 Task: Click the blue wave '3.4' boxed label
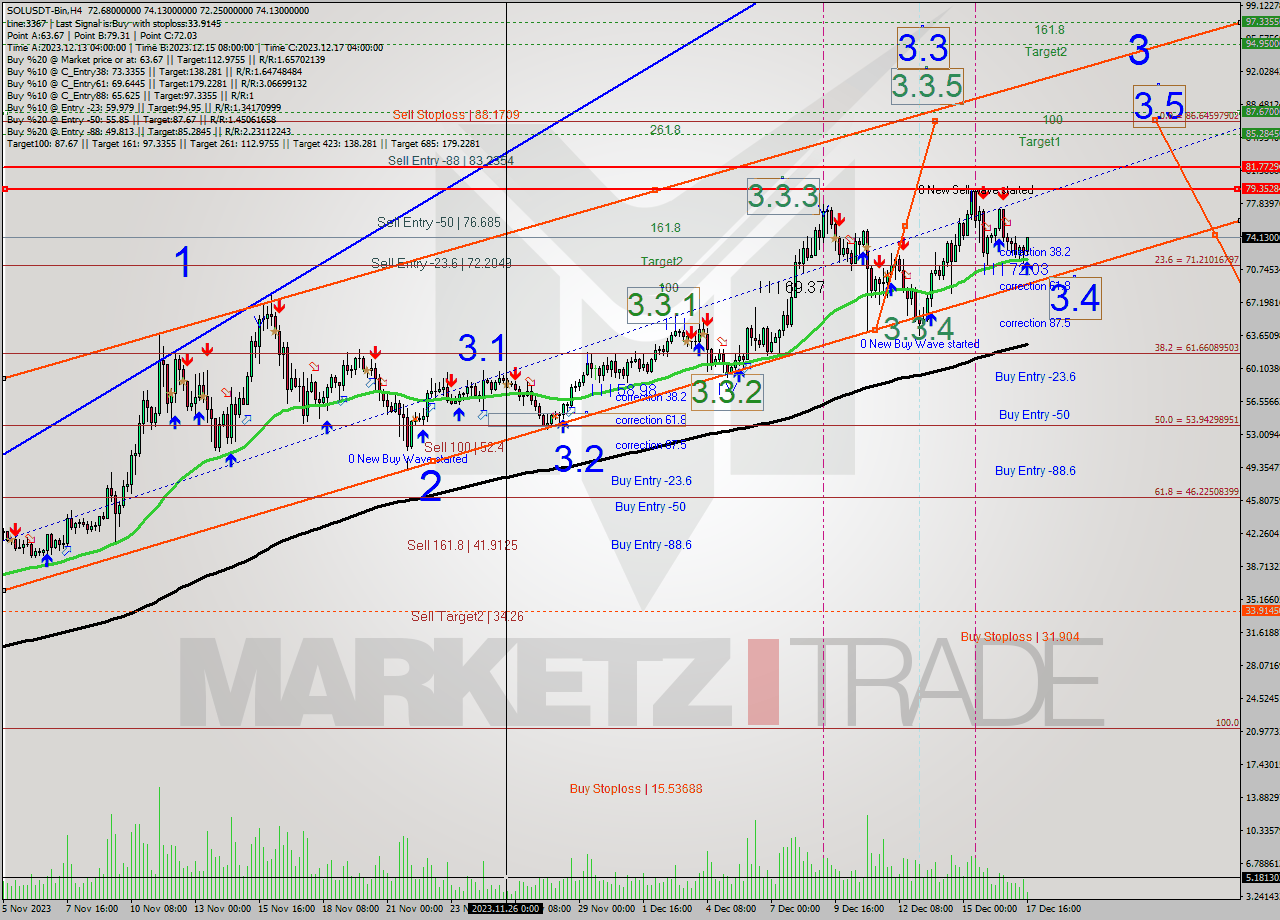pos(1075,298)
